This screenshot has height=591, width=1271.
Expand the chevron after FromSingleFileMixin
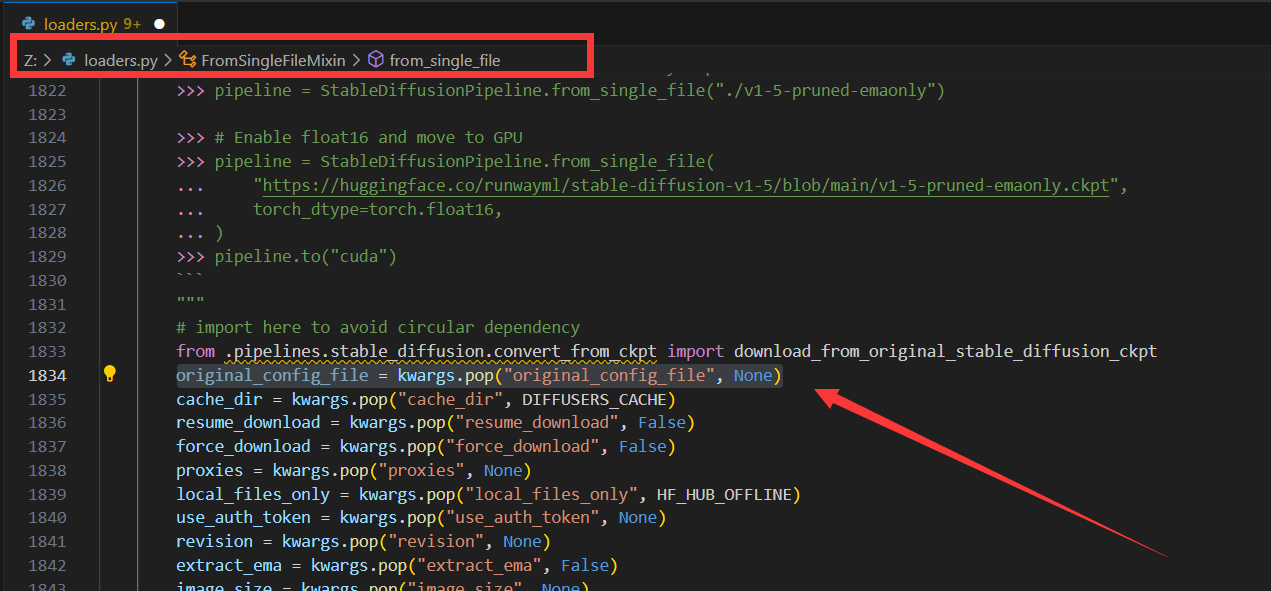(x=354, y=60)
